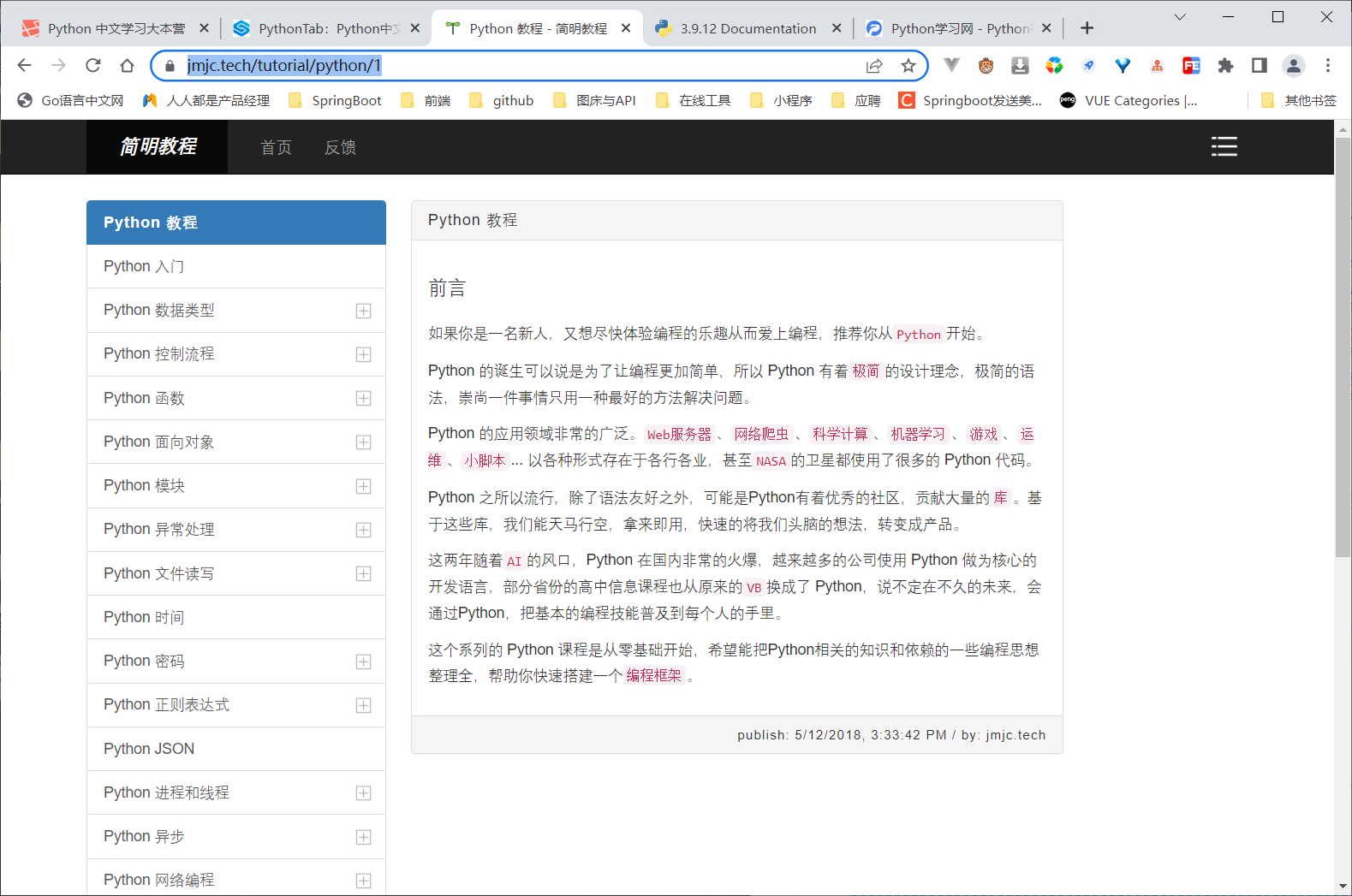Open the browser side panel
Screen dimensions: 1352x896
click(x=1260, y=66)
